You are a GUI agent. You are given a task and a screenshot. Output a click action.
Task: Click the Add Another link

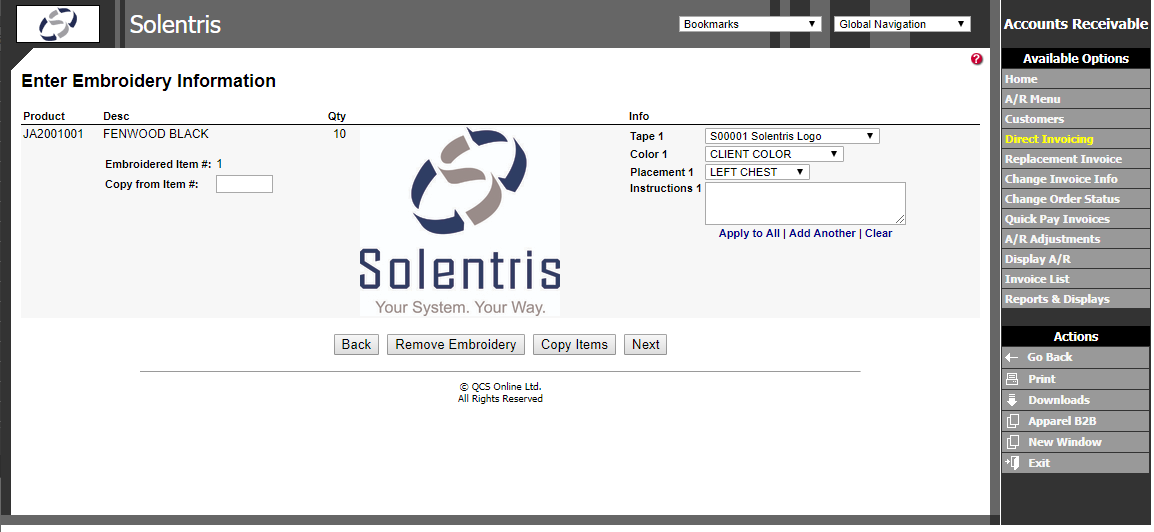822,233
